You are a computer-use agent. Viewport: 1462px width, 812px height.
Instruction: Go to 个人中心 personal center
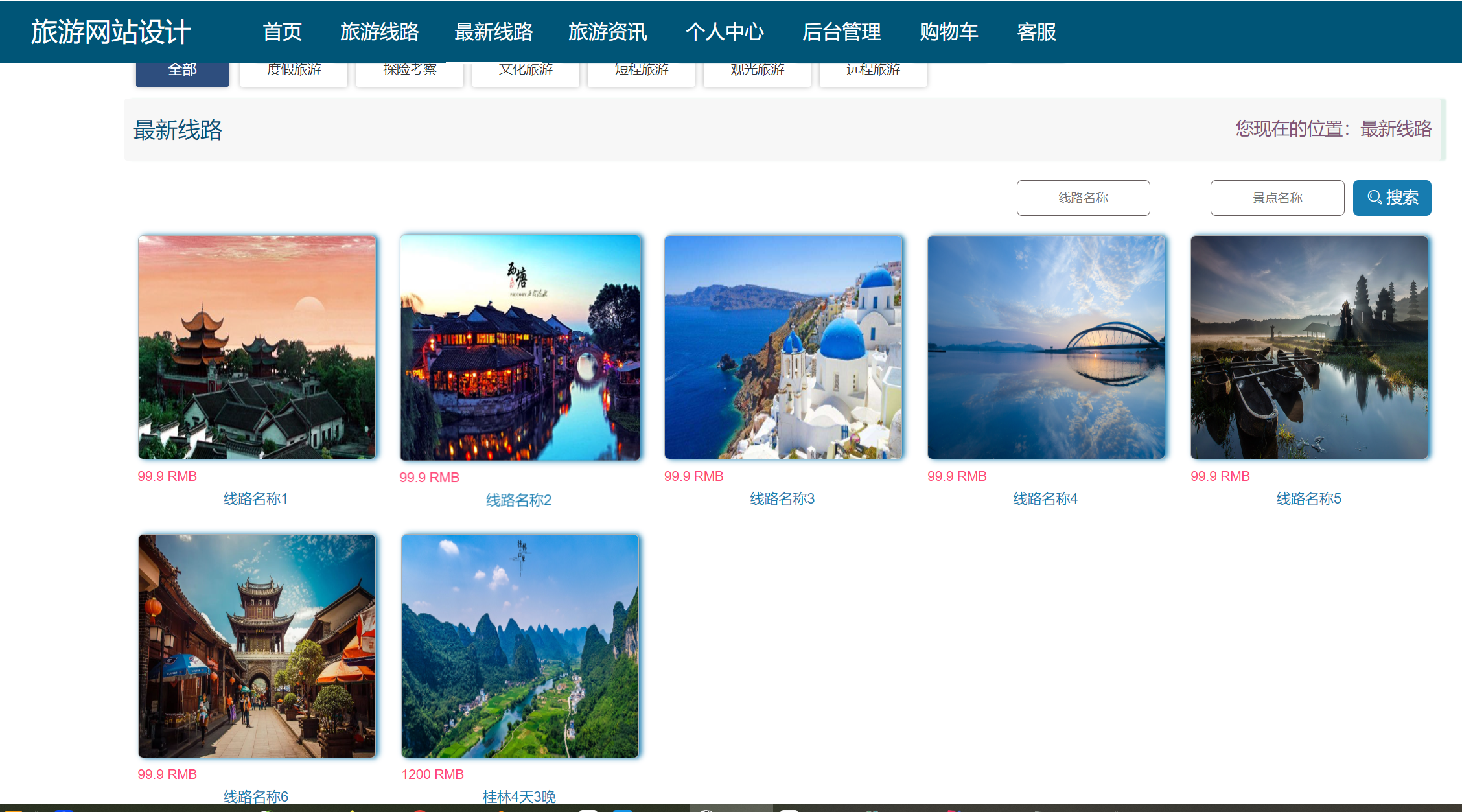[726, 31]
